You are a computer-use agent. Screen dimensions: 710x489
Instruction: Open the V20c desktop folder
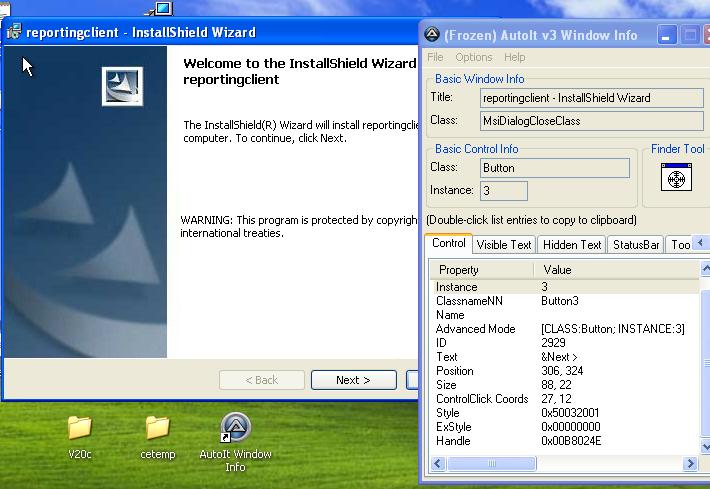[80, 437]
